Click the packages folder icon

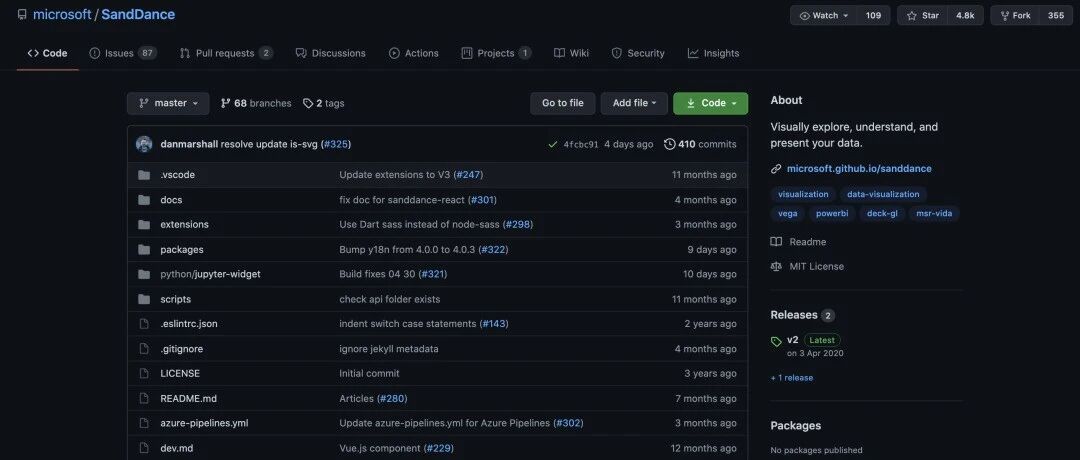[144, 249]
